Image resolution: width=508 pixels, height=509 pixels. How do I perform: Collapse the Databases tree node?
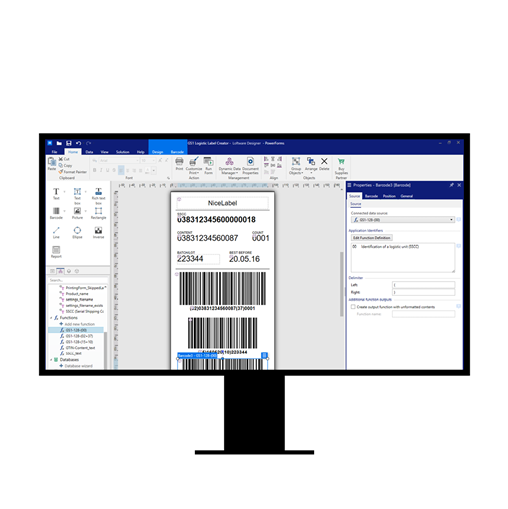[51, 360]
